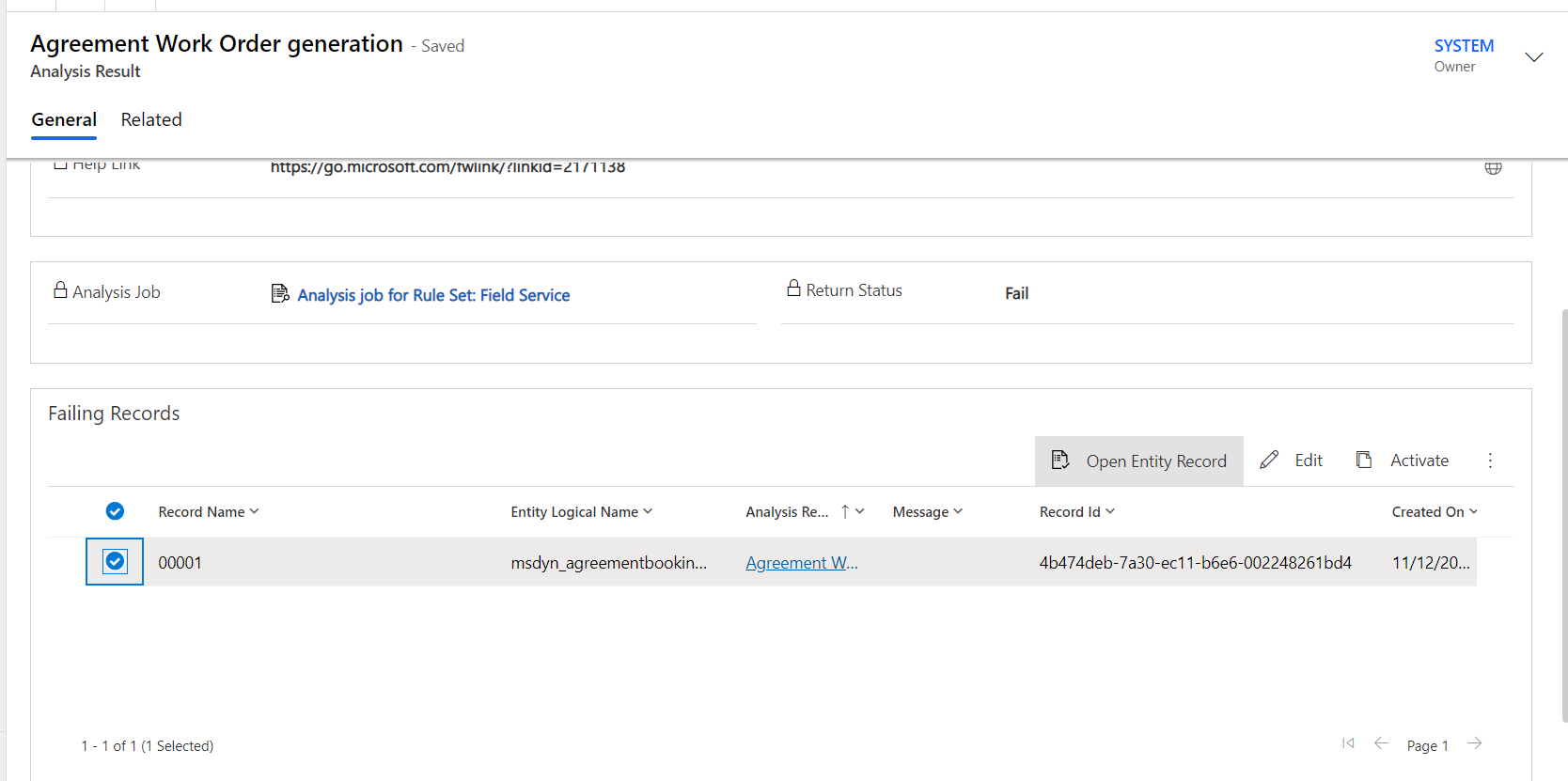Viewport: 1568px width, 781px height.
Task: Click the Analysis Job lock icon
Action: [x=60, y=289]
